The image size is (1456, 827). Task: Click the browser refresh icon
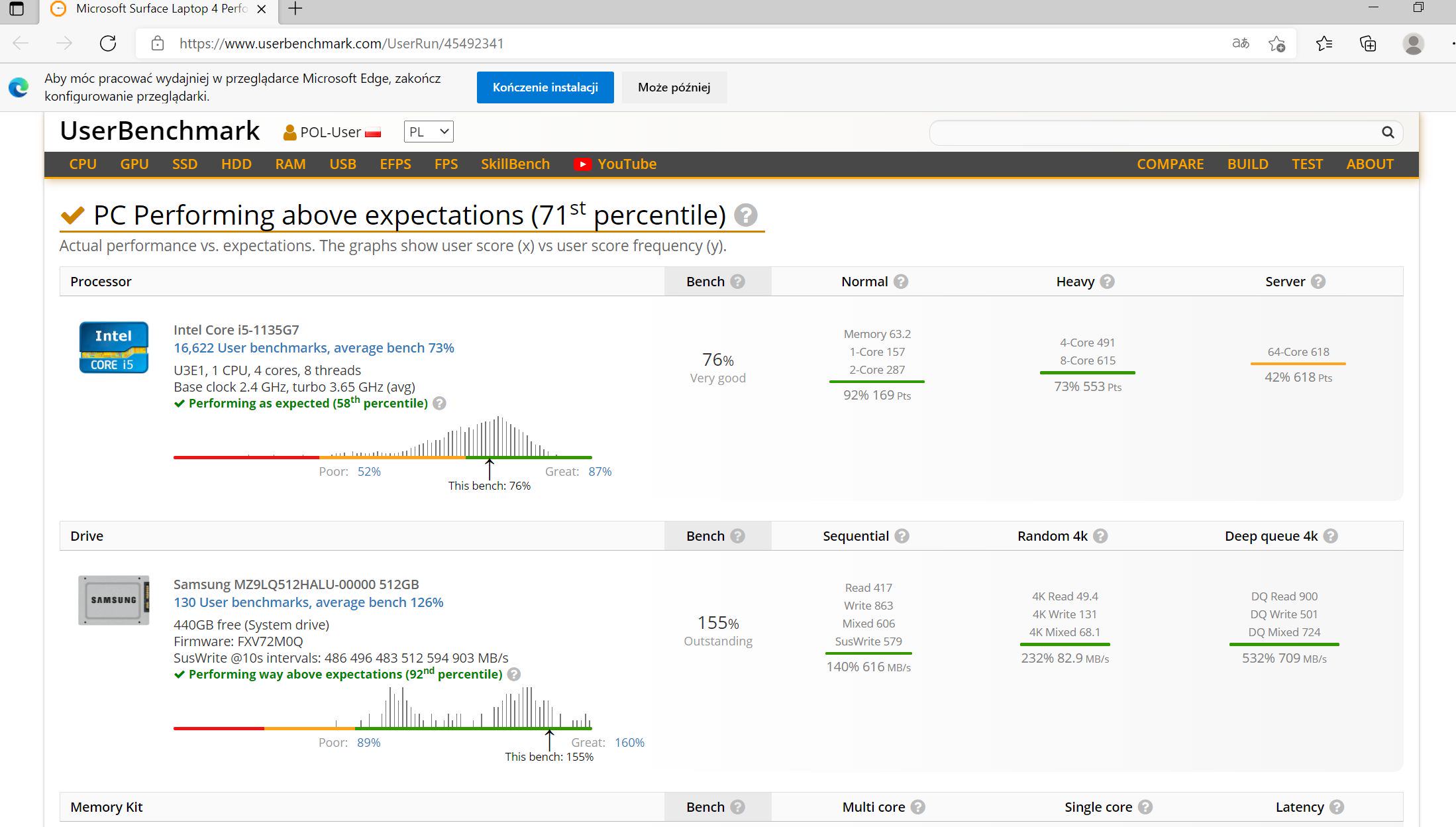pos(108,44)
